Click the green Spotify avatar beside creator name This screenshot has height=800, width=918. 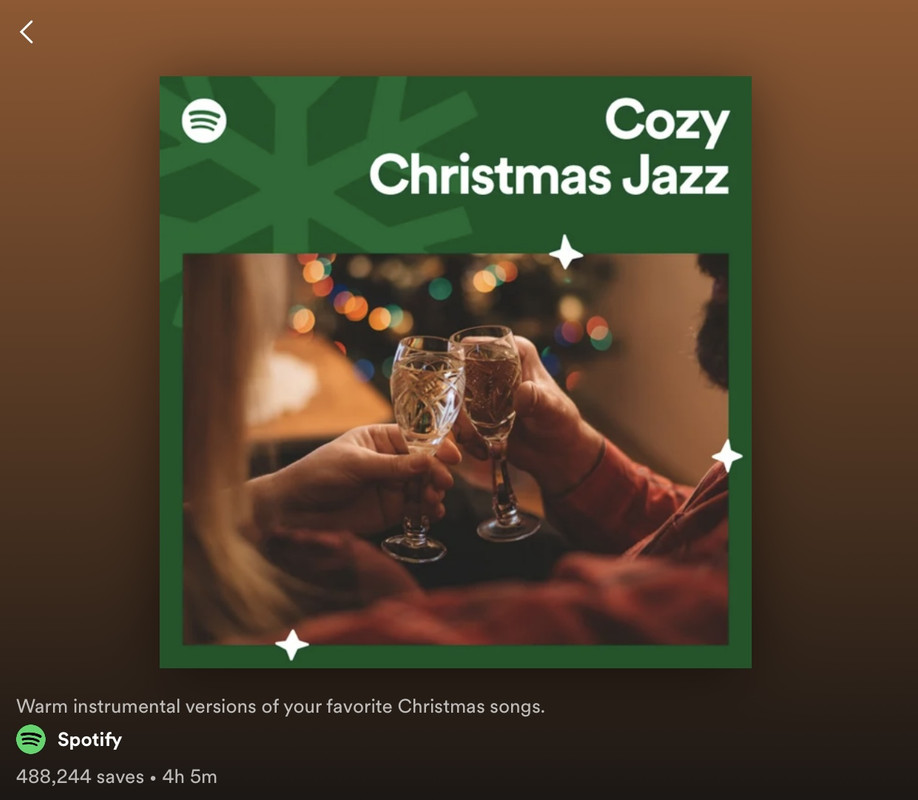coord(31,739)
